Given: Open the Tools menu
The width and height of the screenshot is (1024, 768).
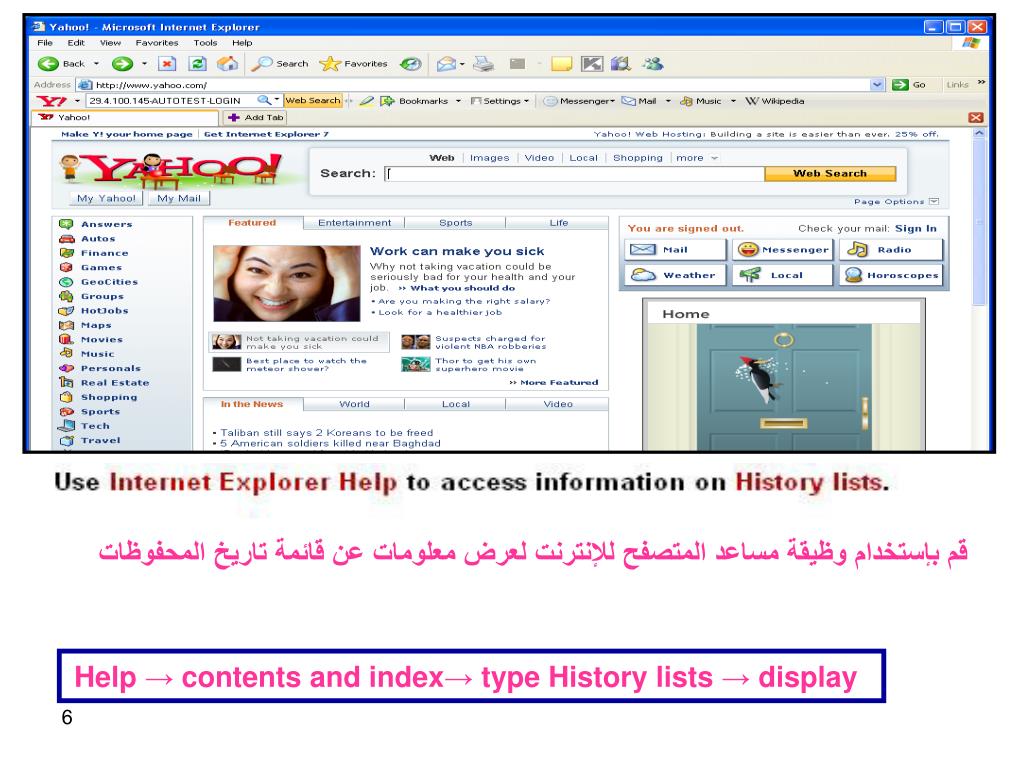Looking at the screenshot, I should pos(205,42).
